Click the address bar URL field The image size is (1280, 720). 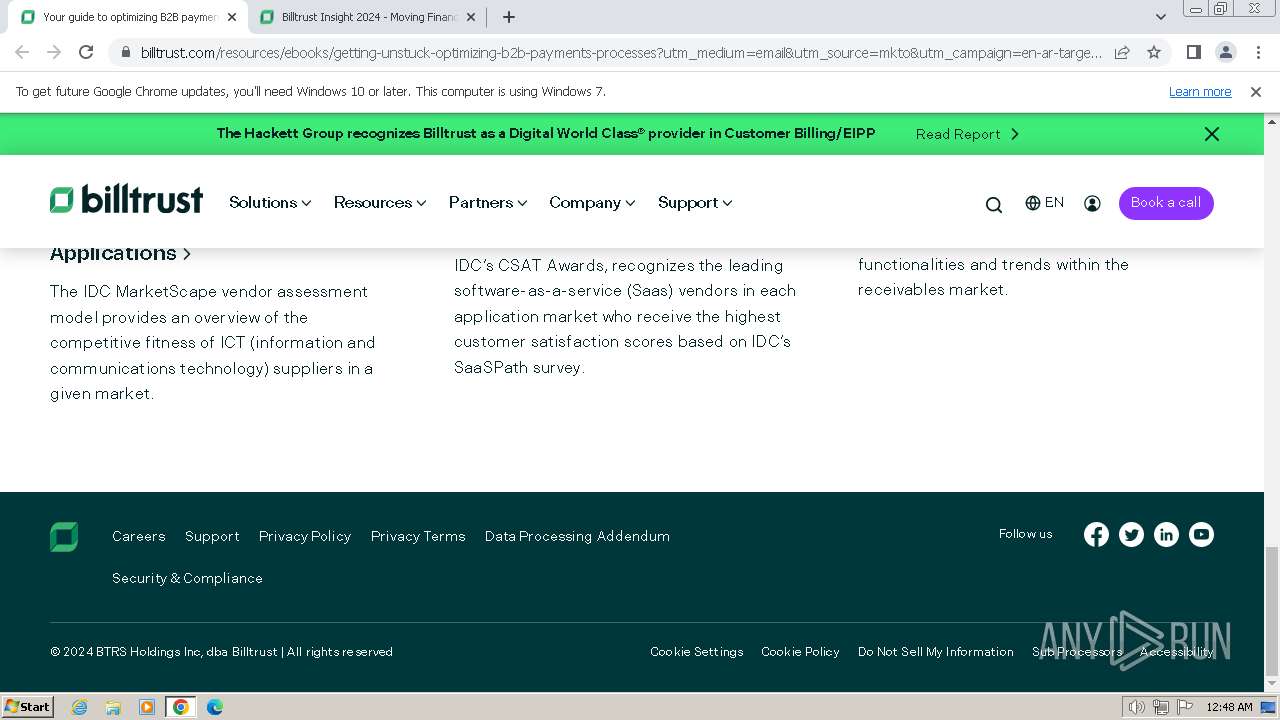click(x=620, y=52)
